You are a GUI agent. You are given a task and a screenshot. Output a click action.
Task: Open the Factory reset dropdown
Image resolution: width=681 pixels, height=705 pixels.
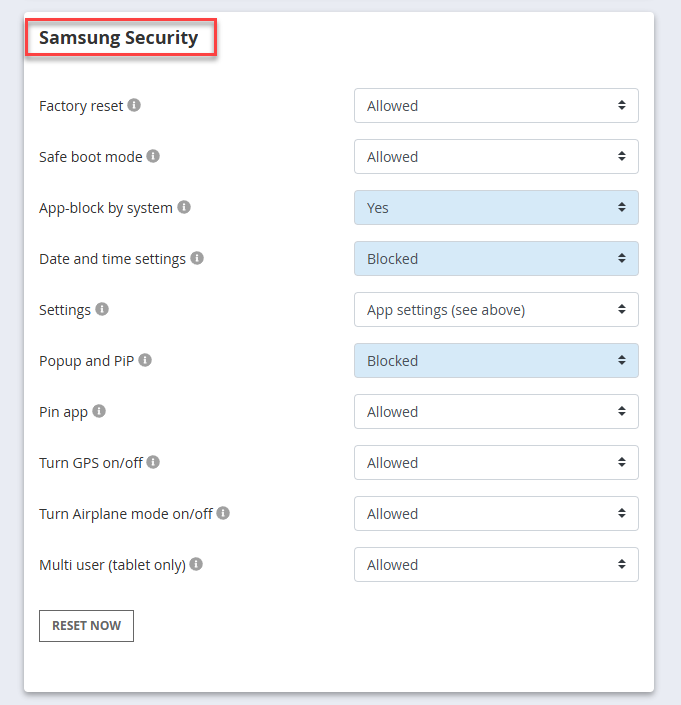point(496,106)
